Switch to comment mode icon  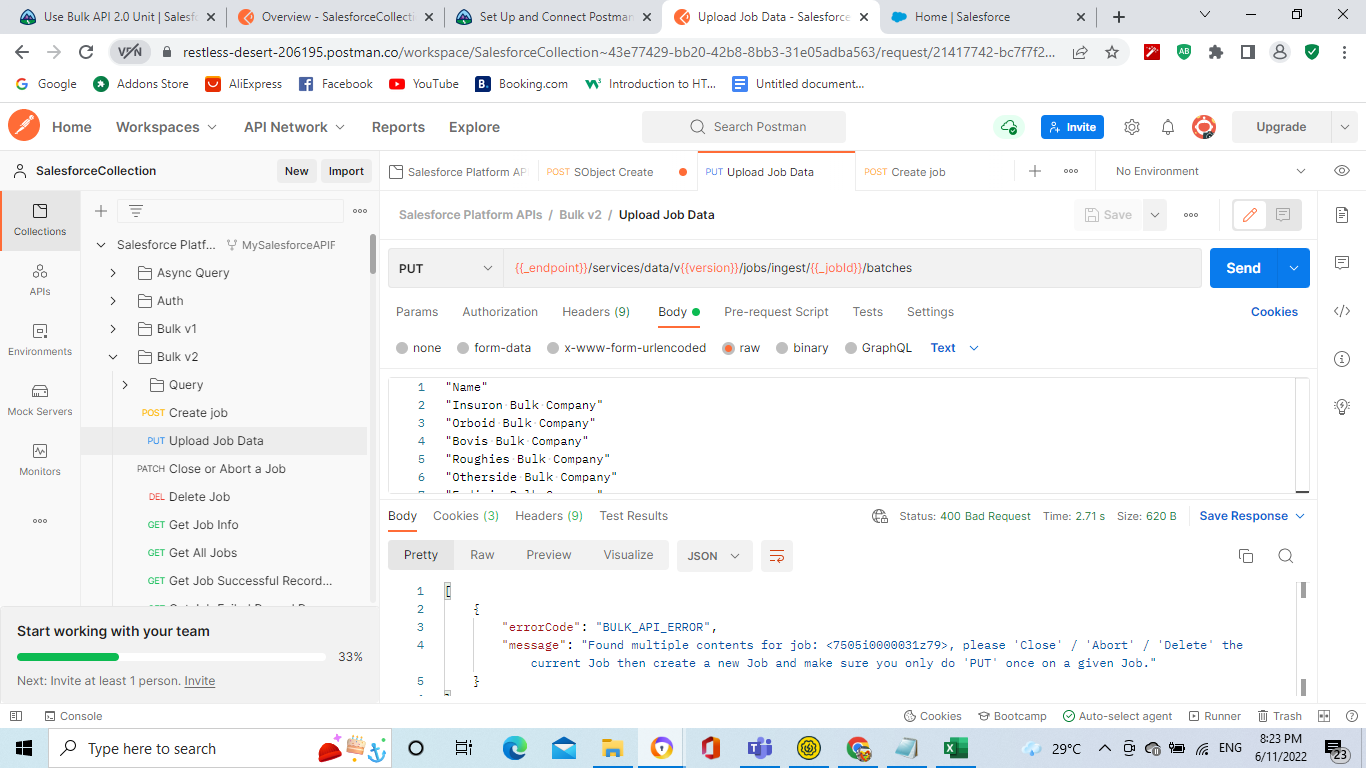(1283, 215)
